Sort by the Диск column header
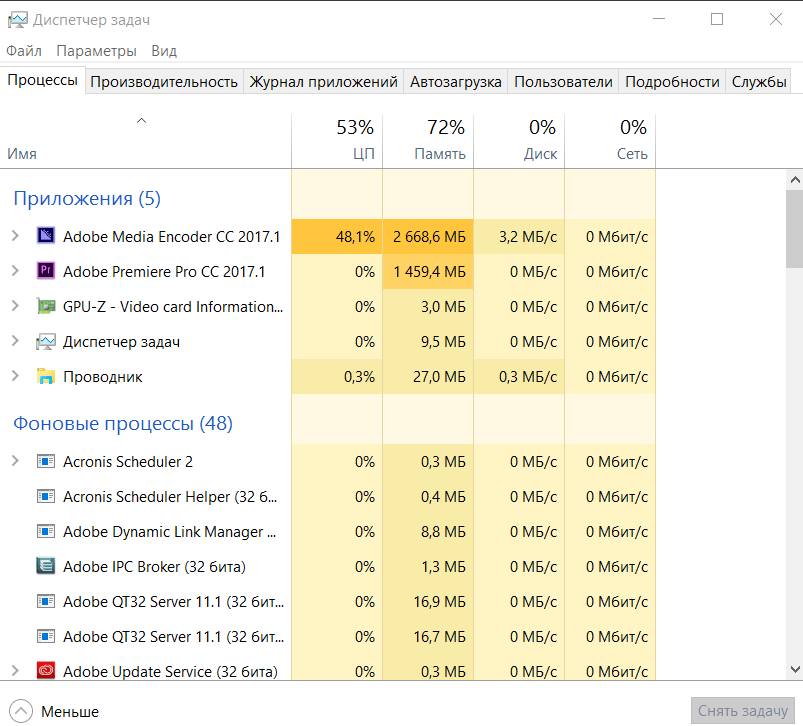Screen dimensions: 803x726 (519, 141)
